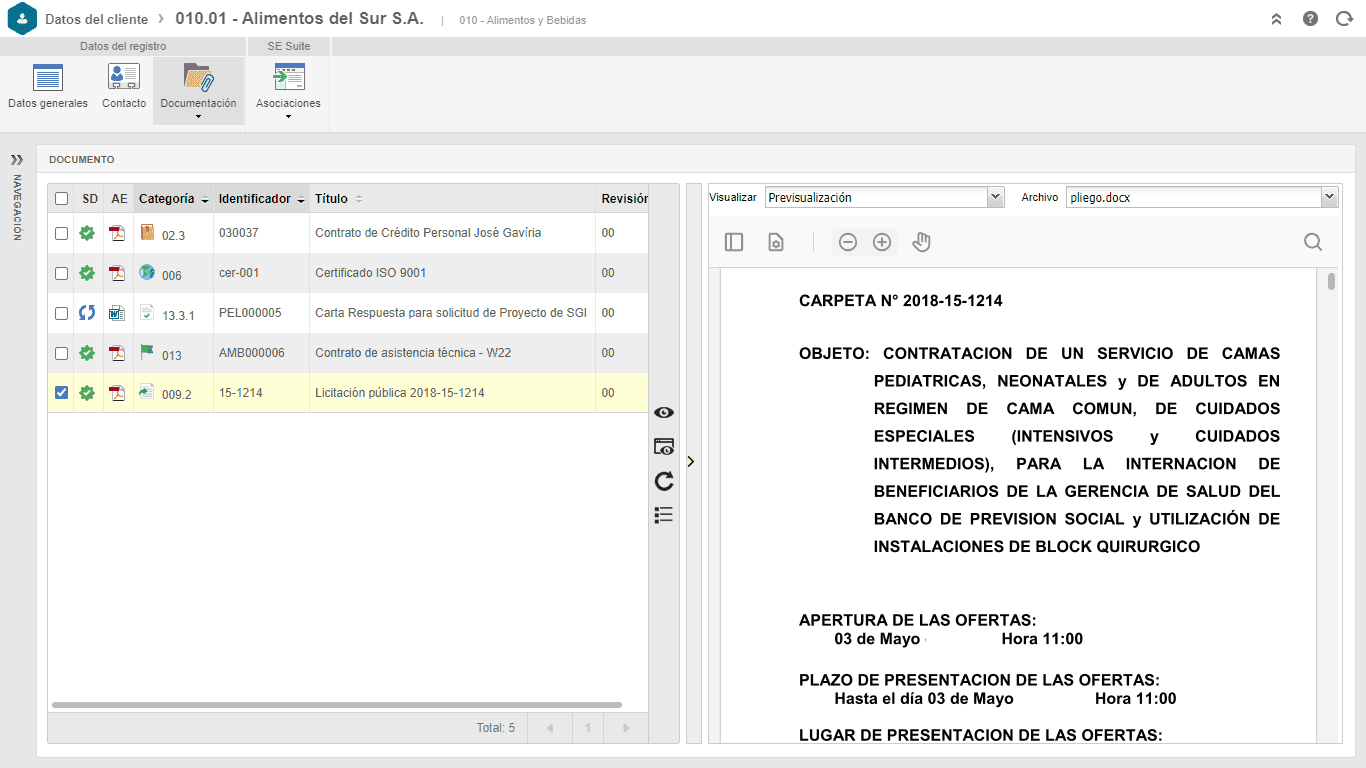1366x768 pixels.
Task: Collapse preview panel with the arrow
Action: coord(692,461)
